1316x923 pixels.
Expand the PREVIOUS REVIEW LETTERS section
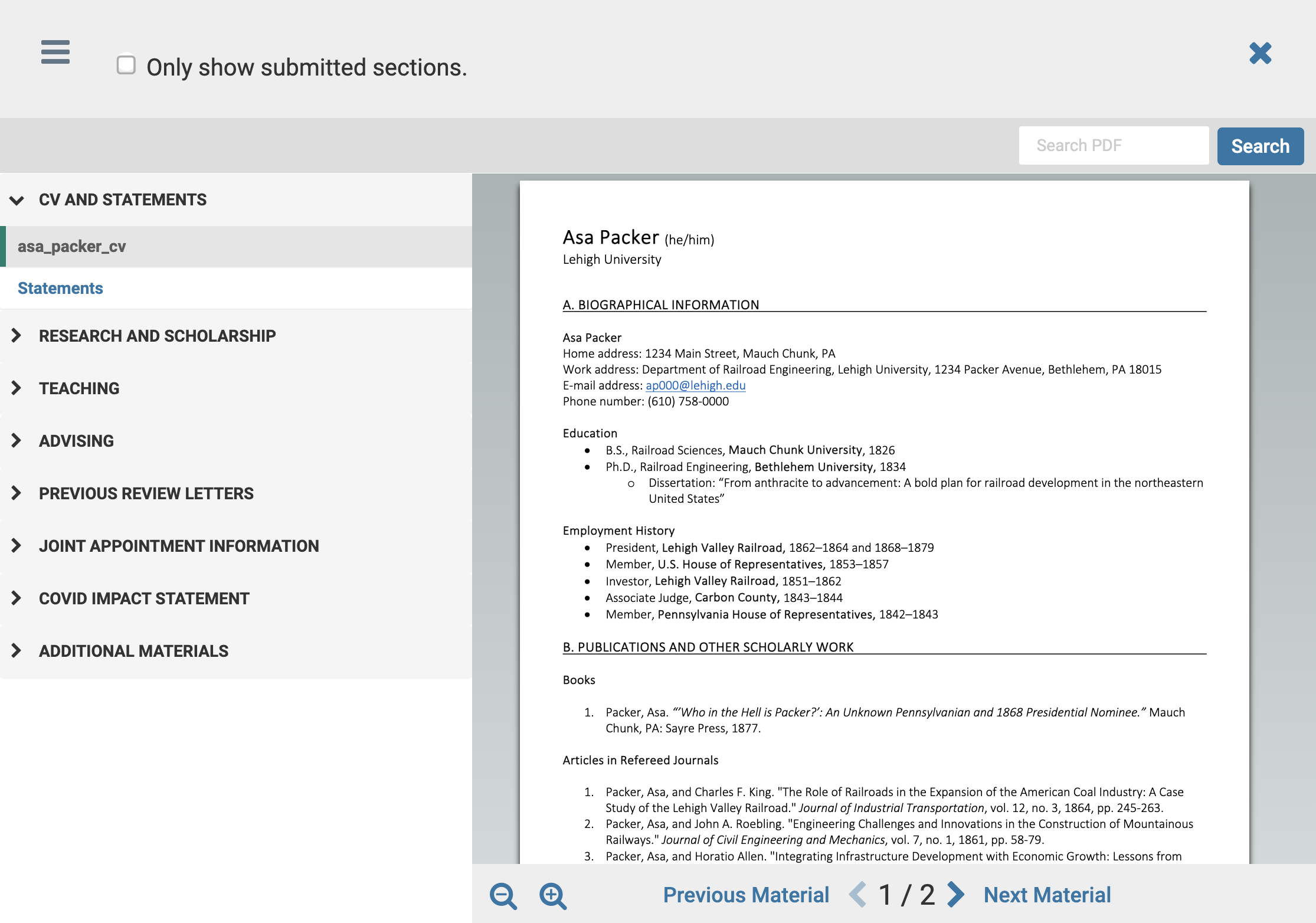pyautogui.click(x=236, y=493)
